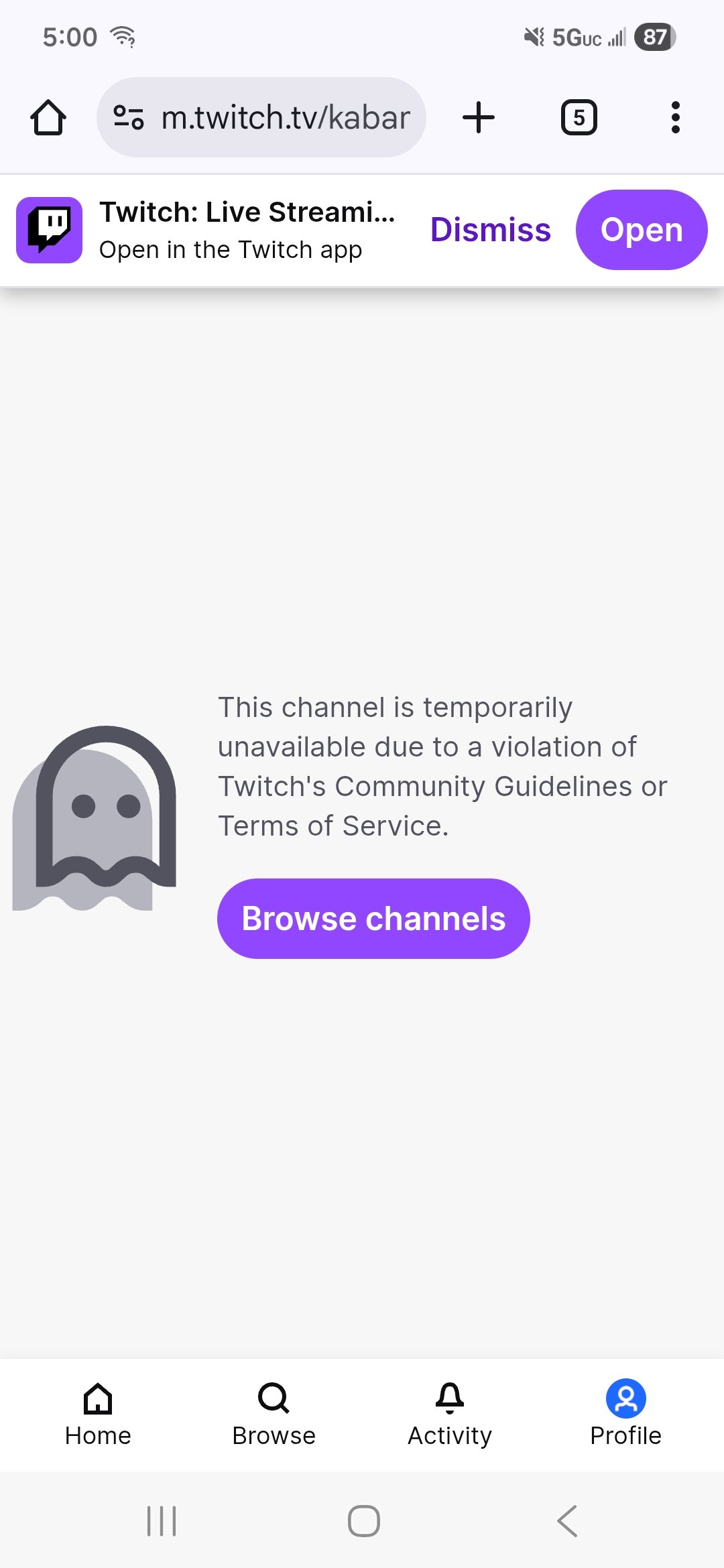Open the browser three-dot menu
The height and width of the screenshot is (1568, 724).
click(x=676, y=117)
